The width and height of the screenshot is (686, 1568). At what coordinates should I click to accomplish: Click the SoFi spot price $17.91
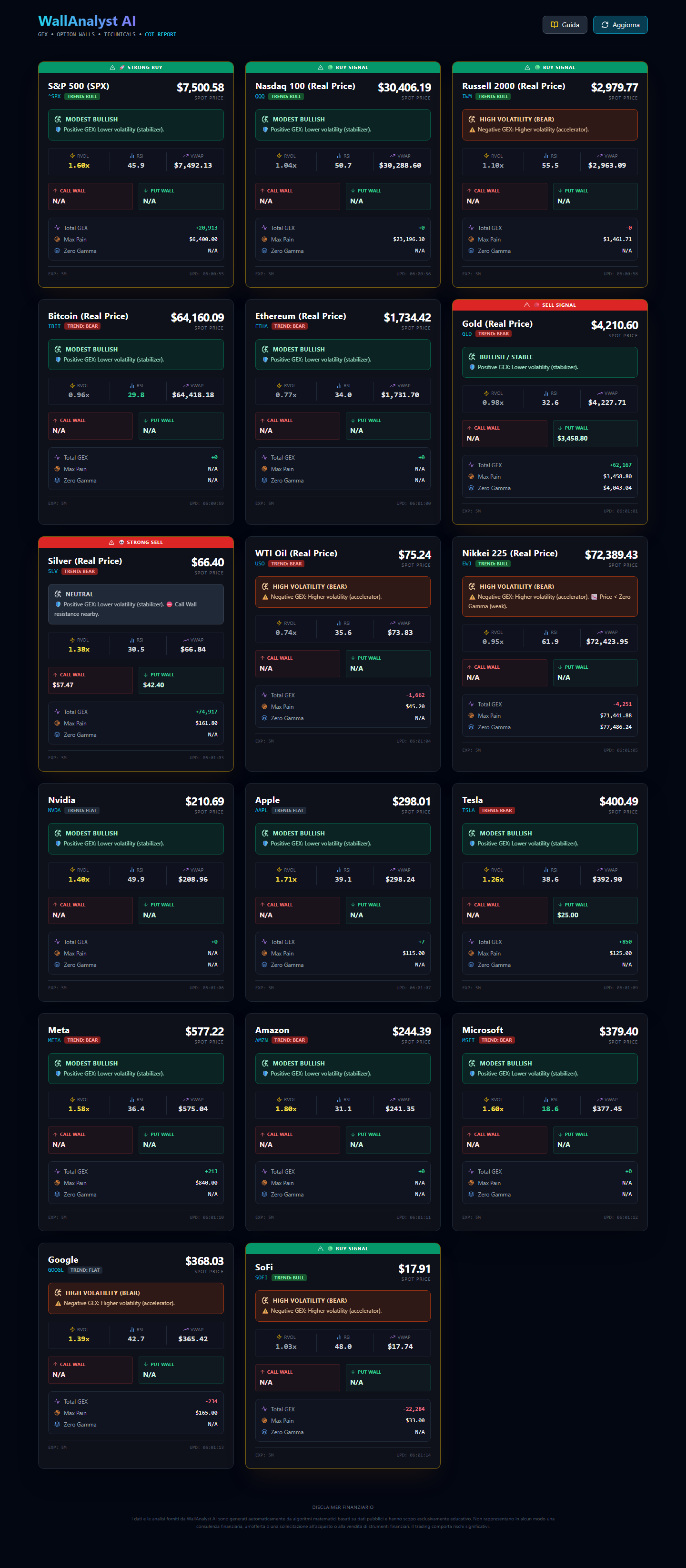coord(414,1268)
